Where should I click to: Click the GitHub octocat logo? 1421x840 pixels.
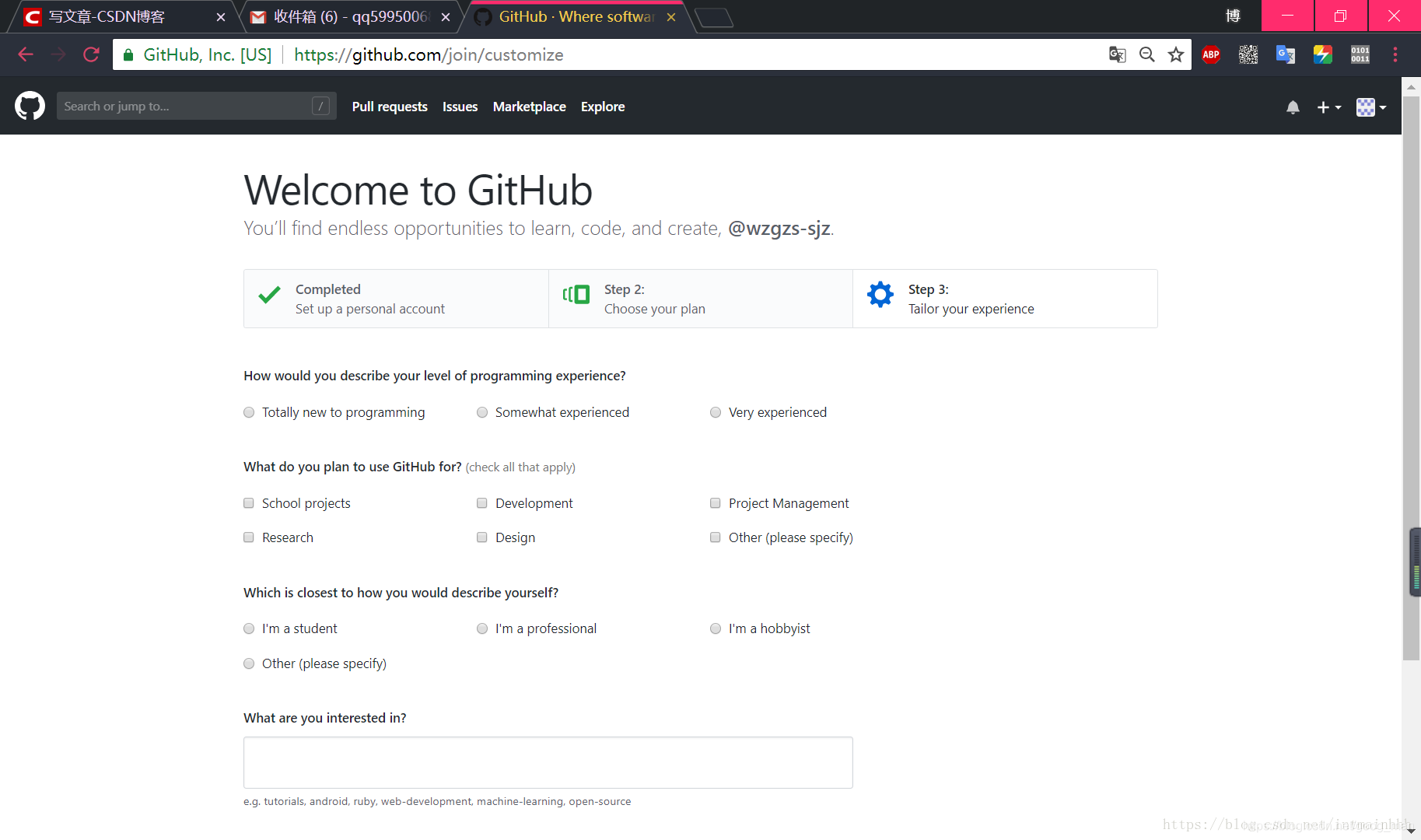30,107
